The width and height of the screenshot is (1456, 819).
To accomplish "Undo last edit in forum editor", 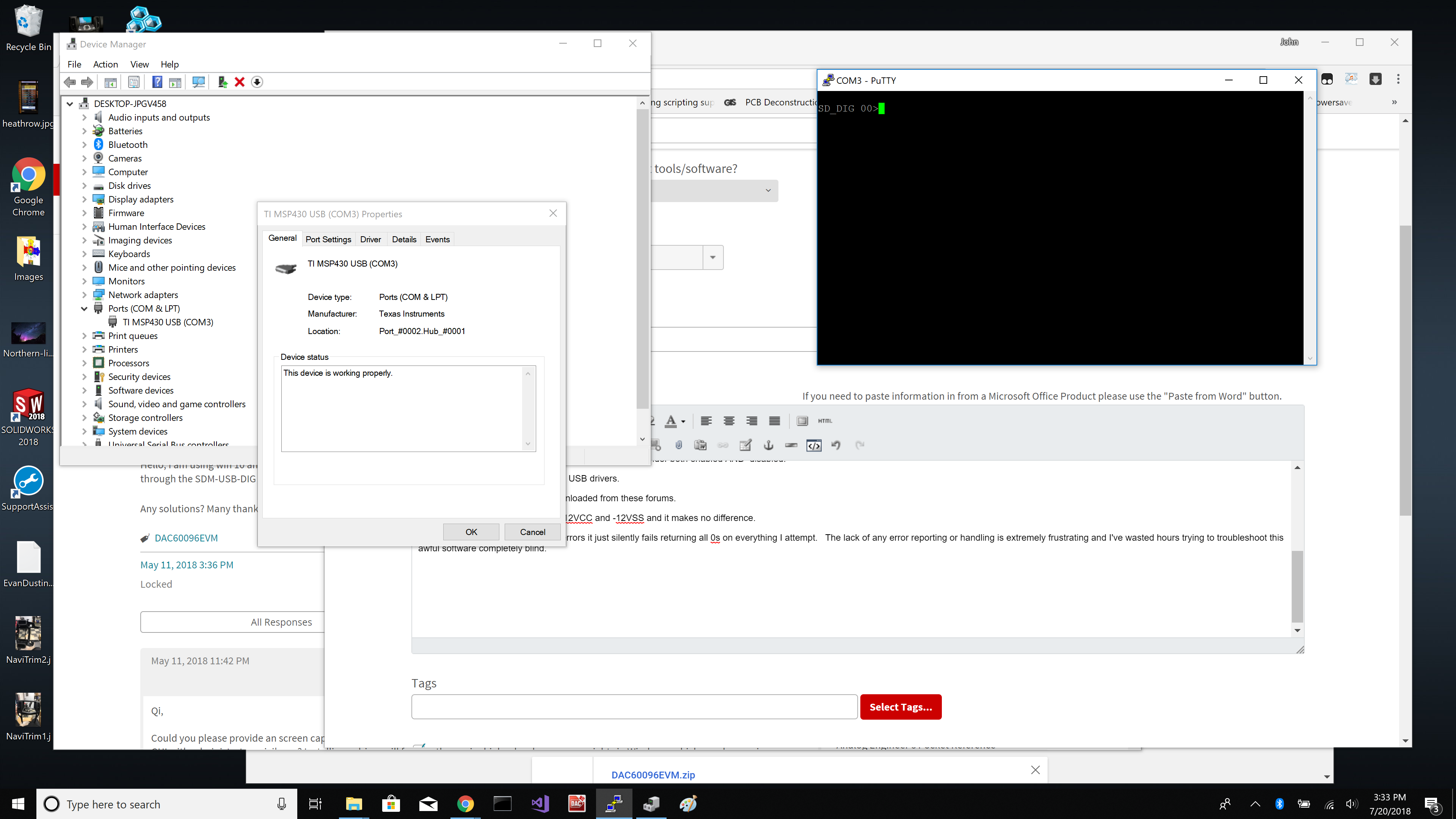I will click(836, 446).
